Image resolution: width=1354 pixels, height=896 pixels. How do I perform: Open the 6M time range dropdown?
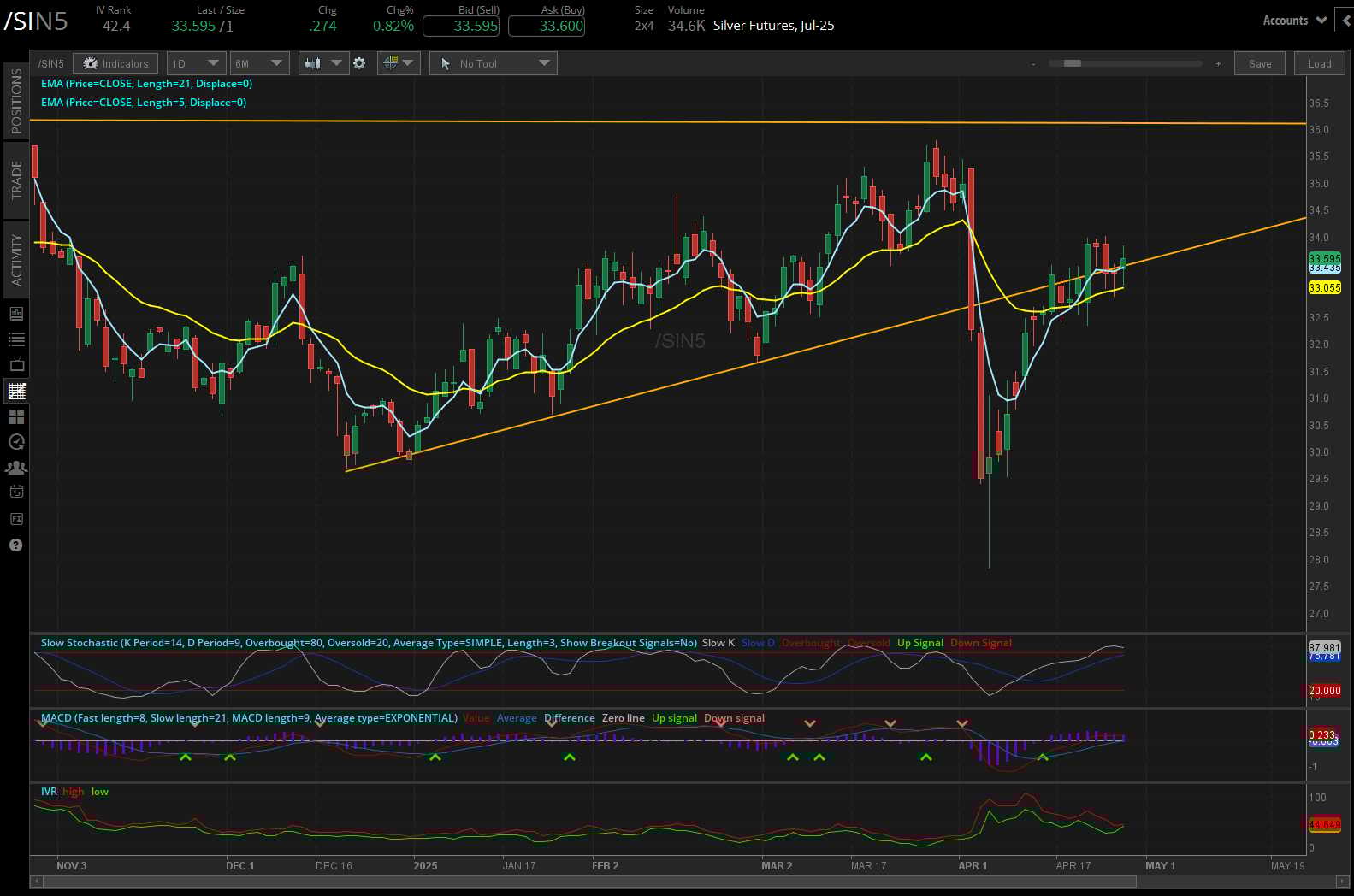point(260,63)
